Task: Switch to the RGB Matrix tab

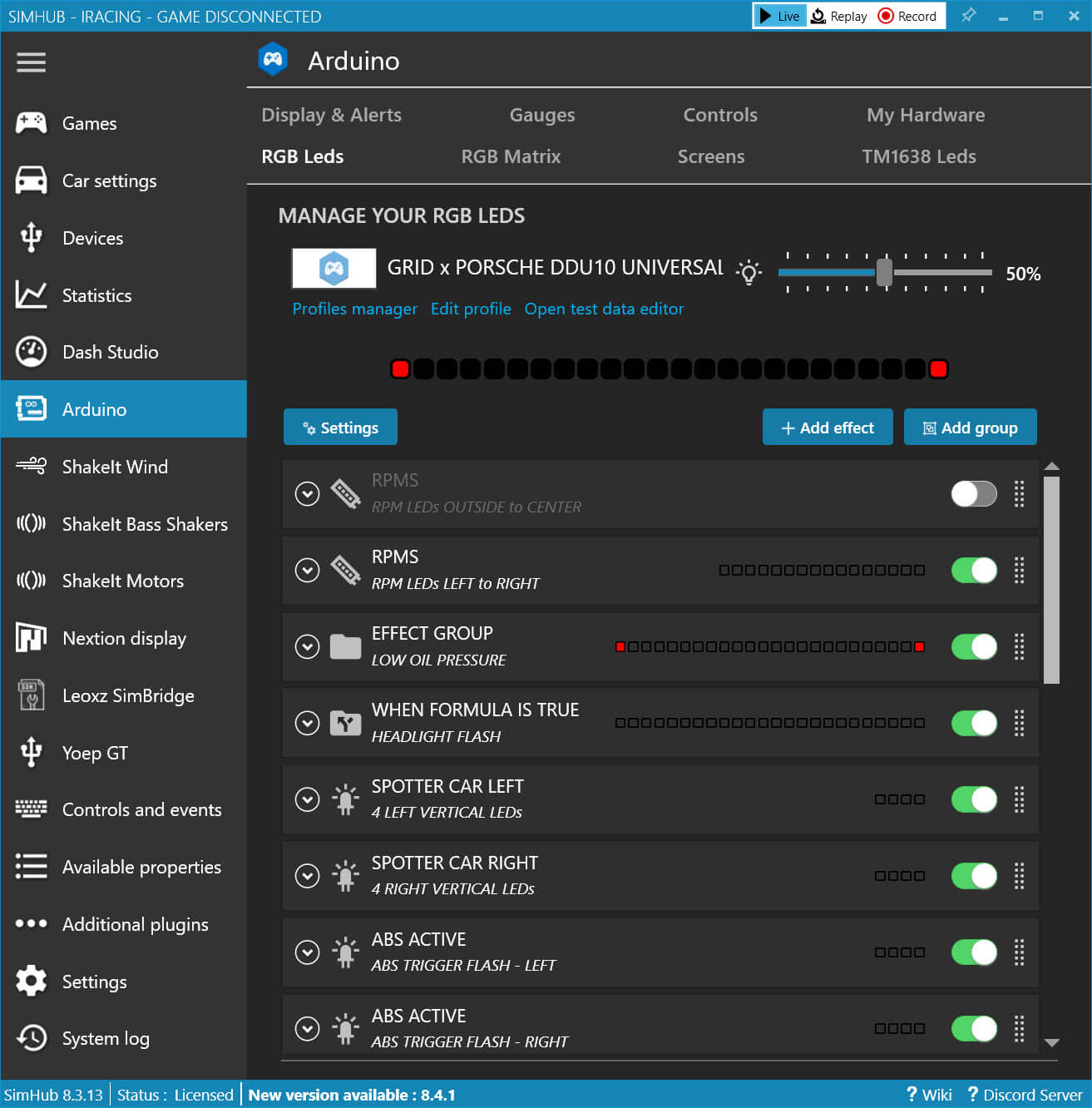Action: 511,156
